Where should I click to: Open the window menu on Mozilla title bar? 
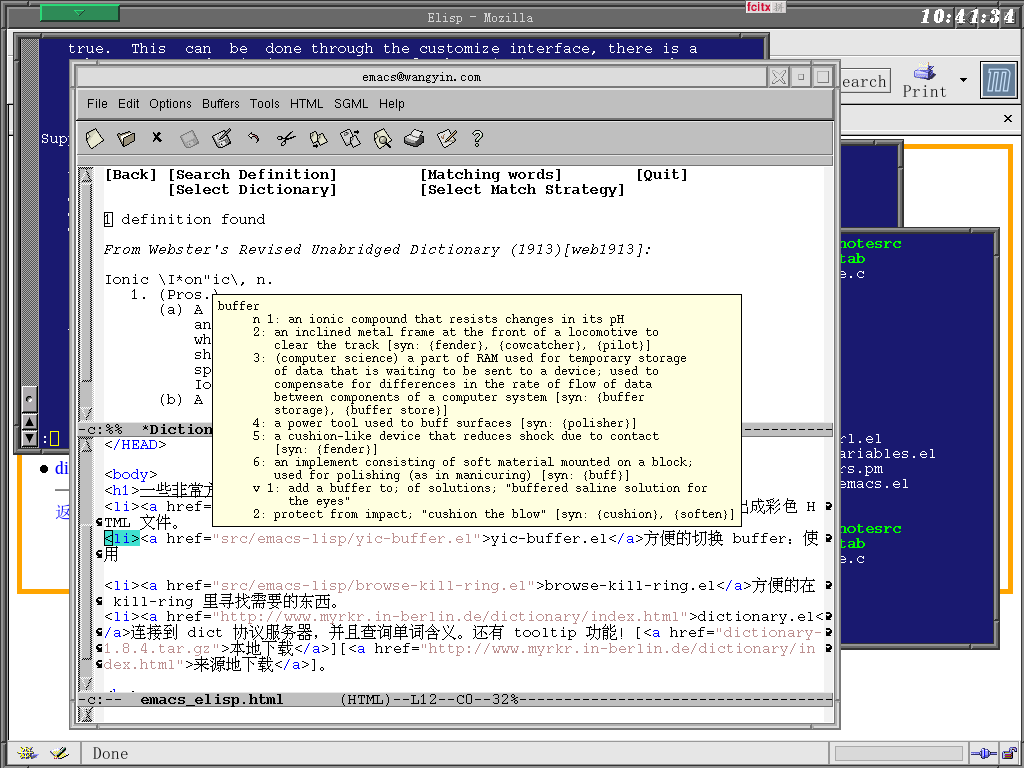pos(80,13)
